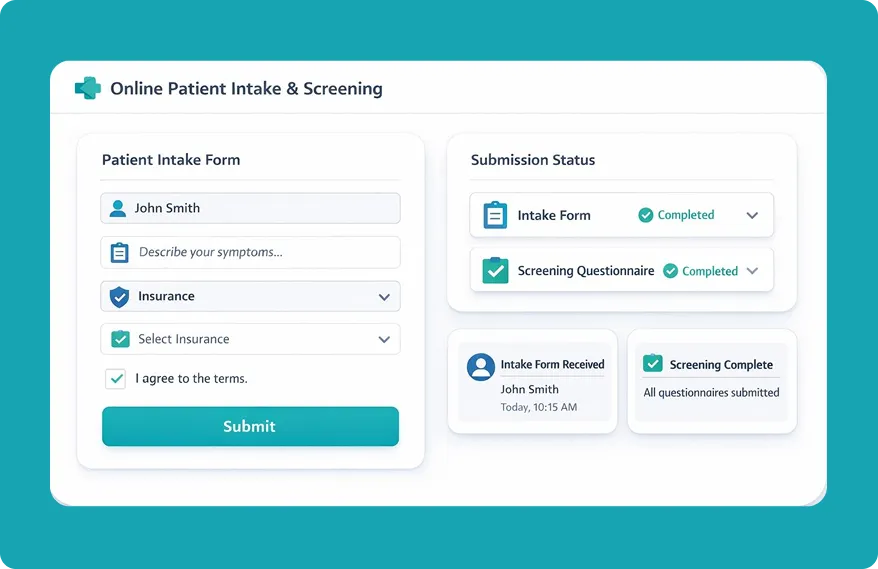This screenshot has height=569, width=878.
Task: Click the Screening Questionnaire checklist icon
Action: coord(495,271)
